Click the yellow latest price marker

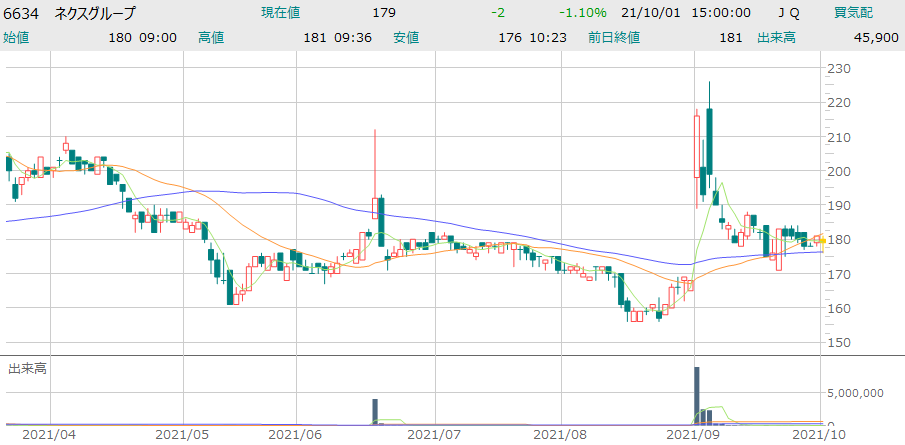[821, 240]
